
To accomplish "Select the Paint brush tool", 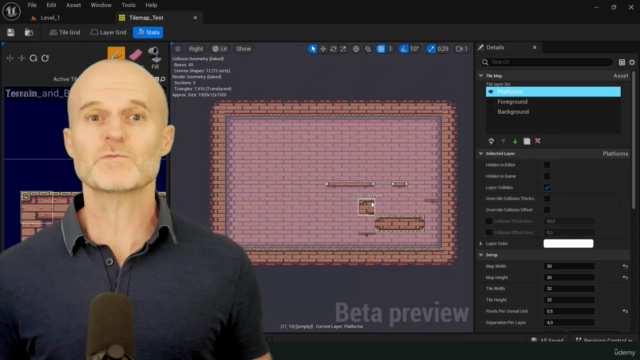I will click(x=116, y=54).
